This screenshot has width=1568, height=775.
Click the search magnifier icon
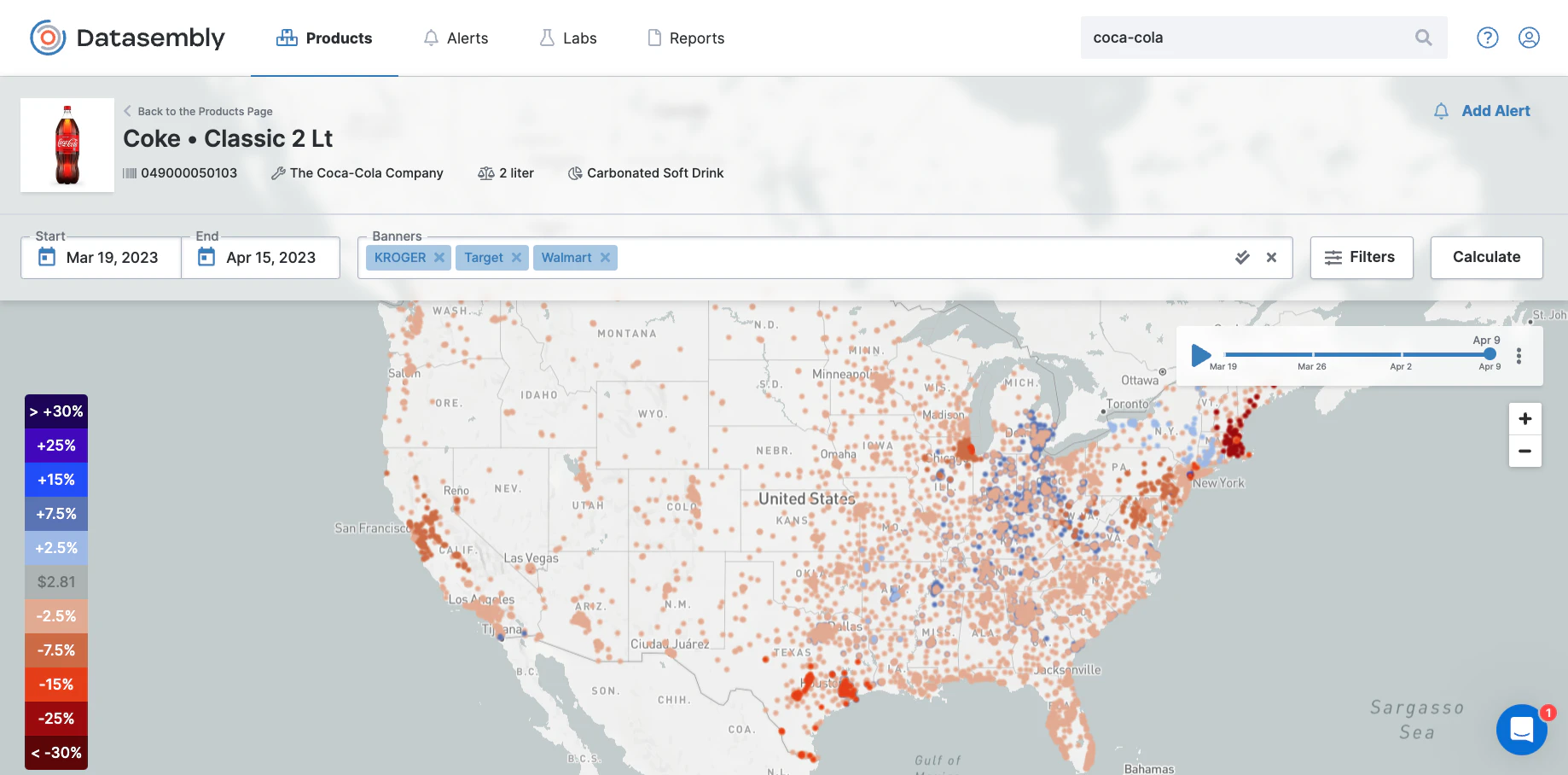[1423, 38]
